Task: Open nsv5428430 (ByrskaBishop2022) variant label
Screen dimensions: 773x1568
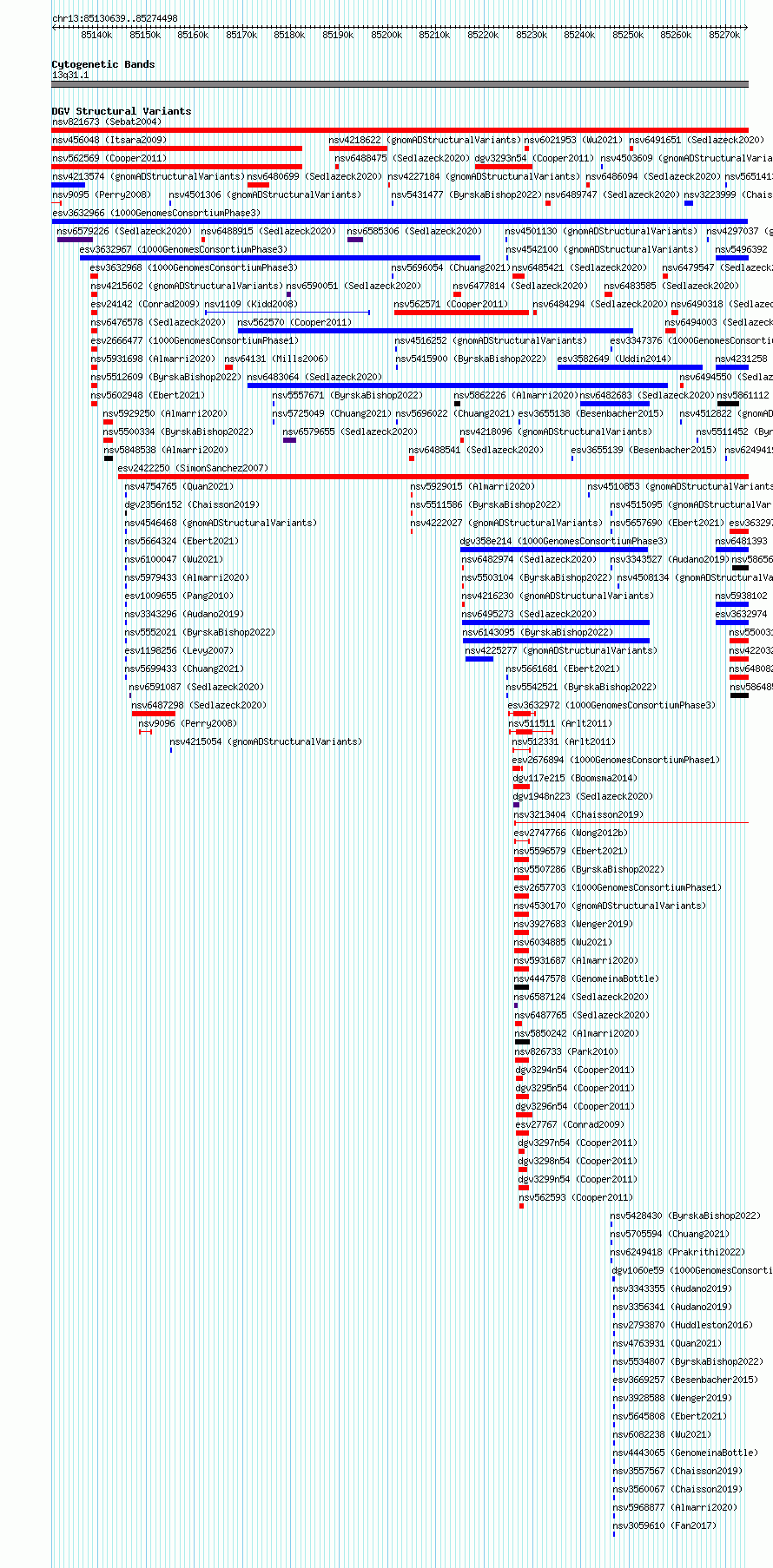Action: coord(685,1216)
